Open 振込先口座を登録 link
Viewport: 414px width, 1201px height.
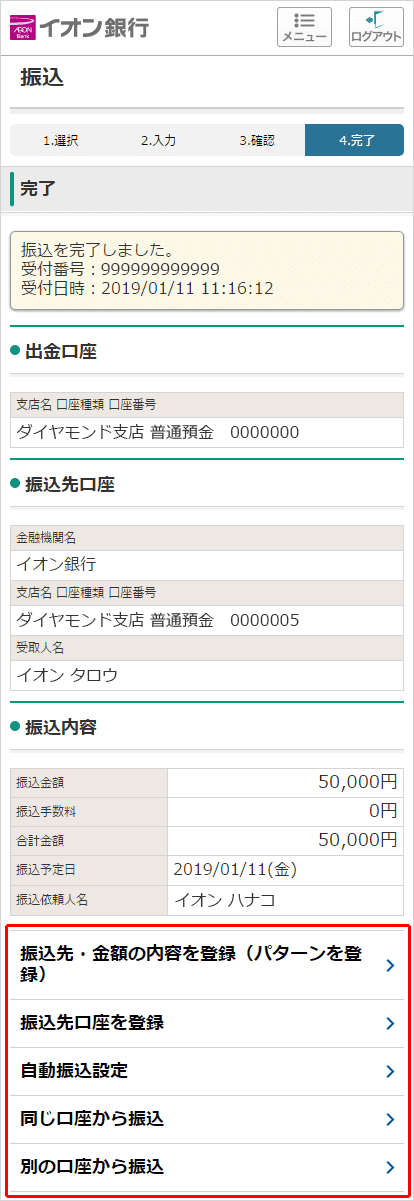point(207,1023)
